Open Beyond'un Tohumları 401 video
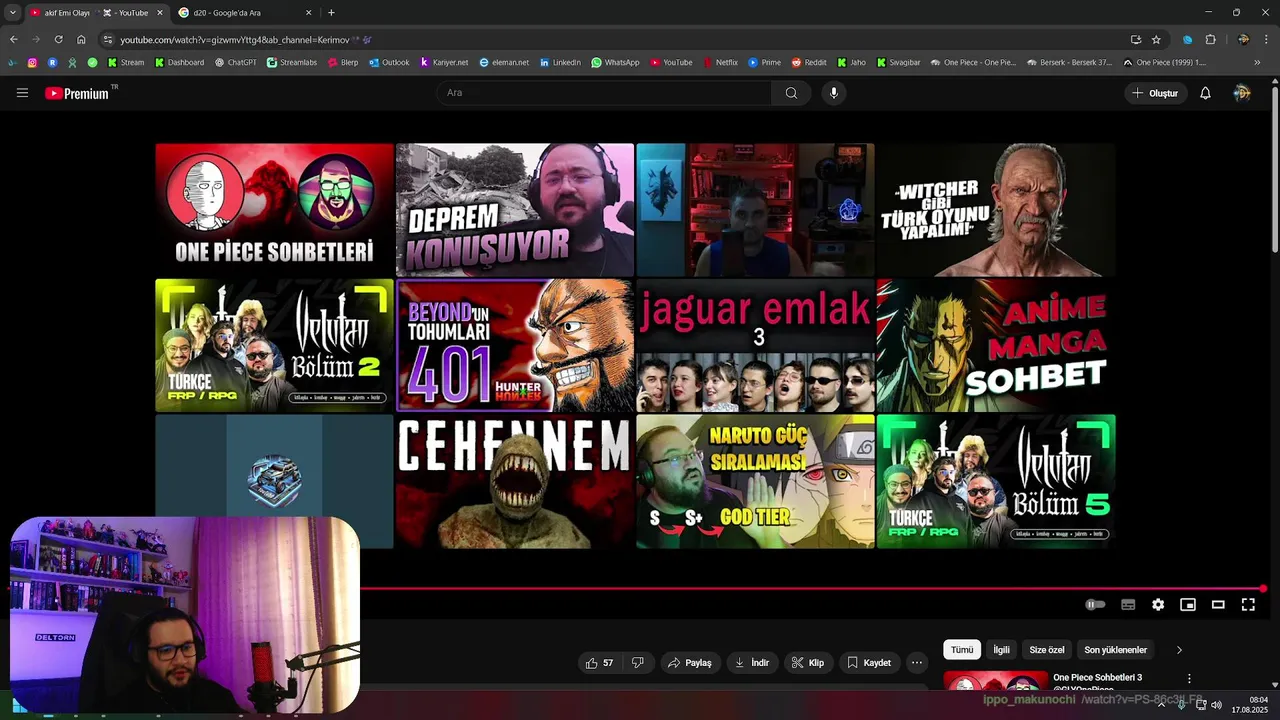This screenshot has width=1280, height=720. coord(515,345)
